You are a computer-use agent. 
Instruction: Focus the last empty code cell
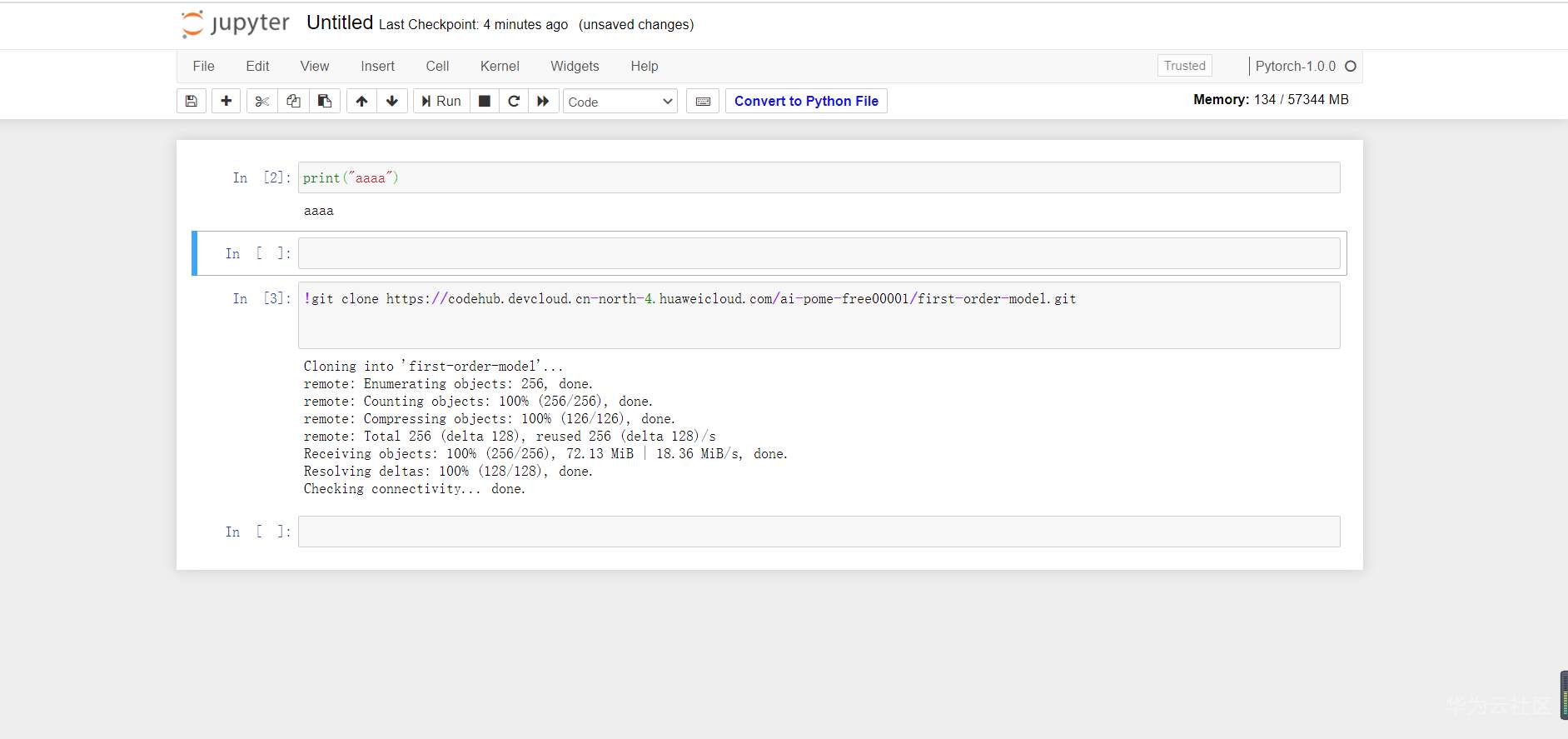pyautogui.click(x=819, y=532)
